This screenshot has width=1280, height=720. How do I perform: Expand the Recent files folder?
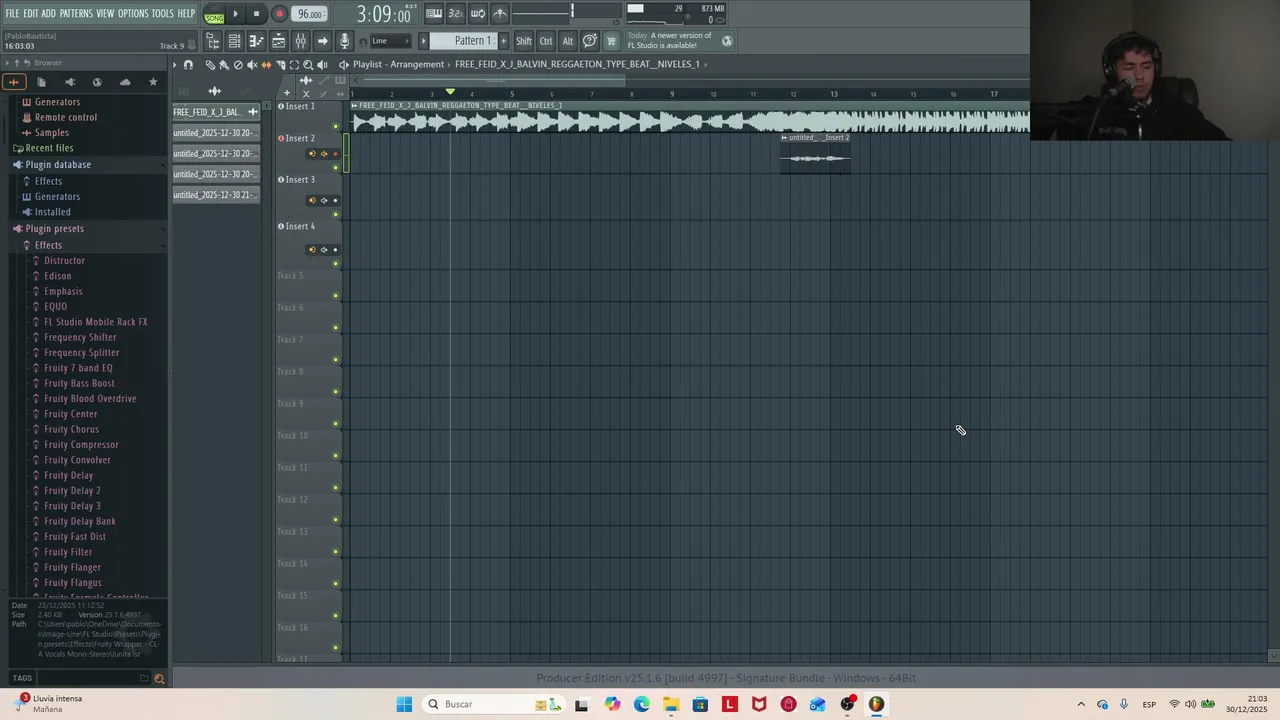49,148
